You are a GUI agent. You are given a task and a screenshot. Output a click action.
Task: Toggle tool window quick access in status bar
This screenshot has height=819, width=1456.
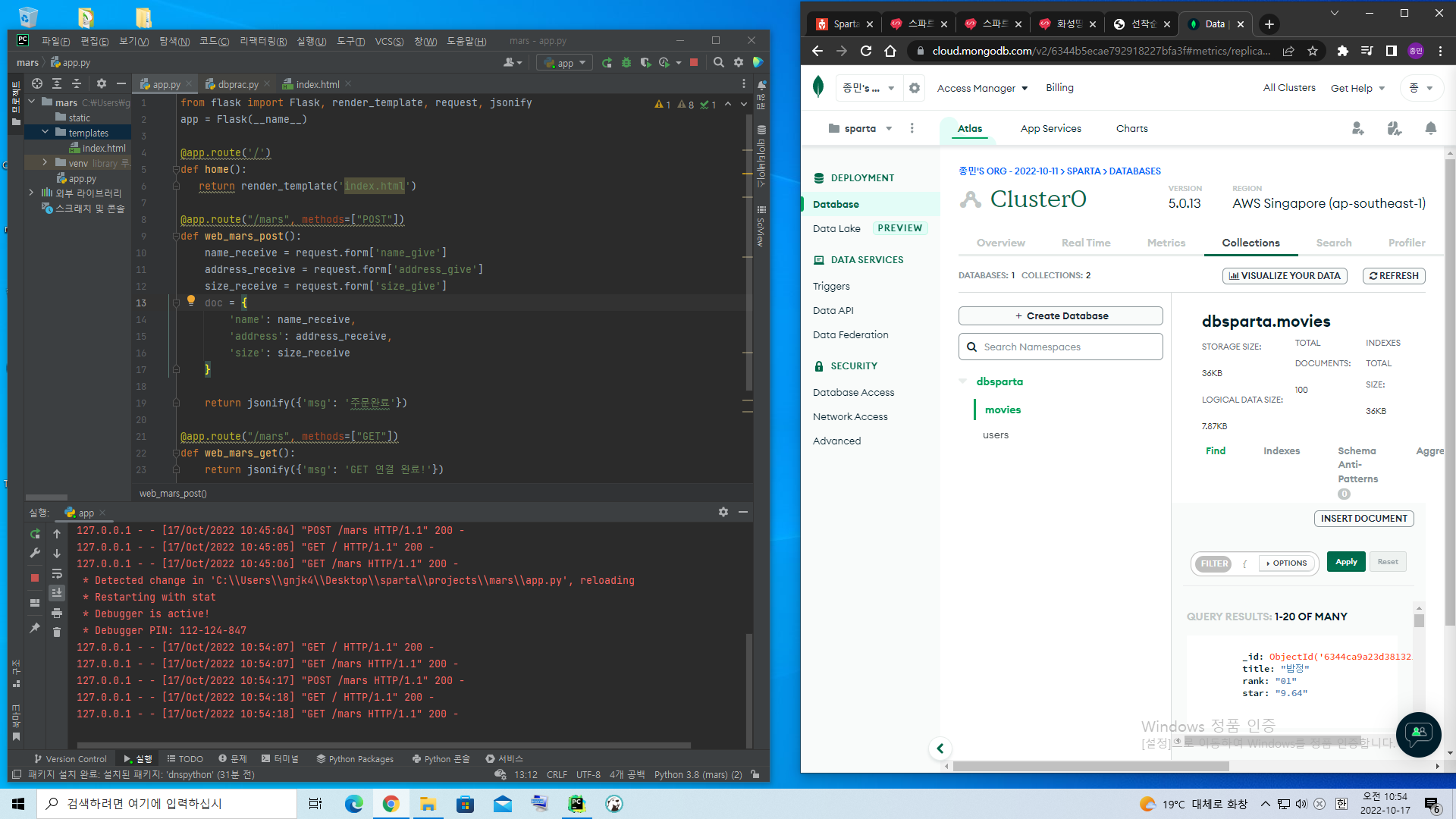17,775
